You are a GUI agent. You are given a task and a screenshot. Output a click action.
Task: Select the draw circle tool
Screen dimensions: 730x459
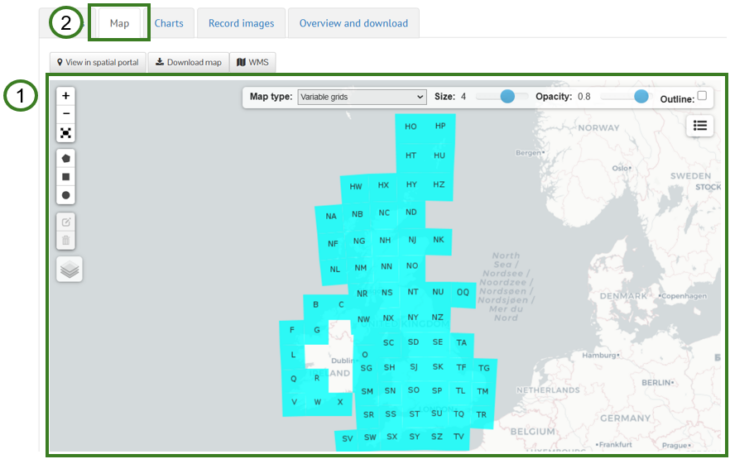click(x=66, y=195)
